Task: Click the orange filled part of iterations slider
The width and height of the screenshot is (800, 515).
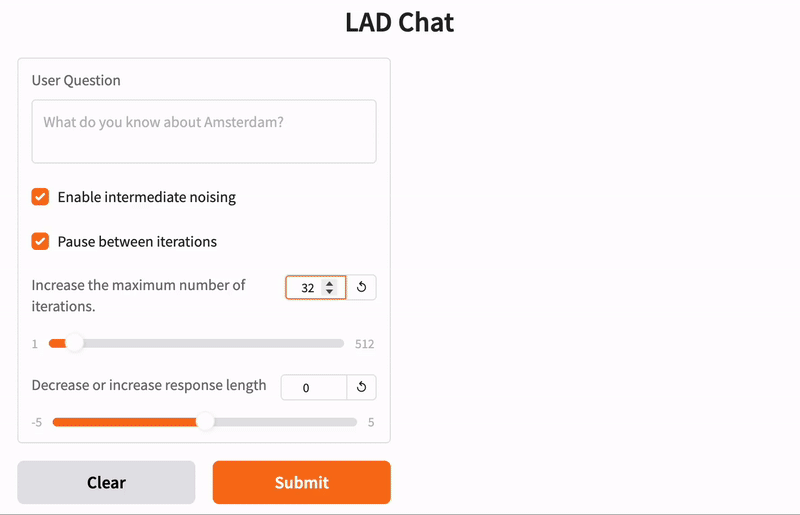Action: click(58, 344)
